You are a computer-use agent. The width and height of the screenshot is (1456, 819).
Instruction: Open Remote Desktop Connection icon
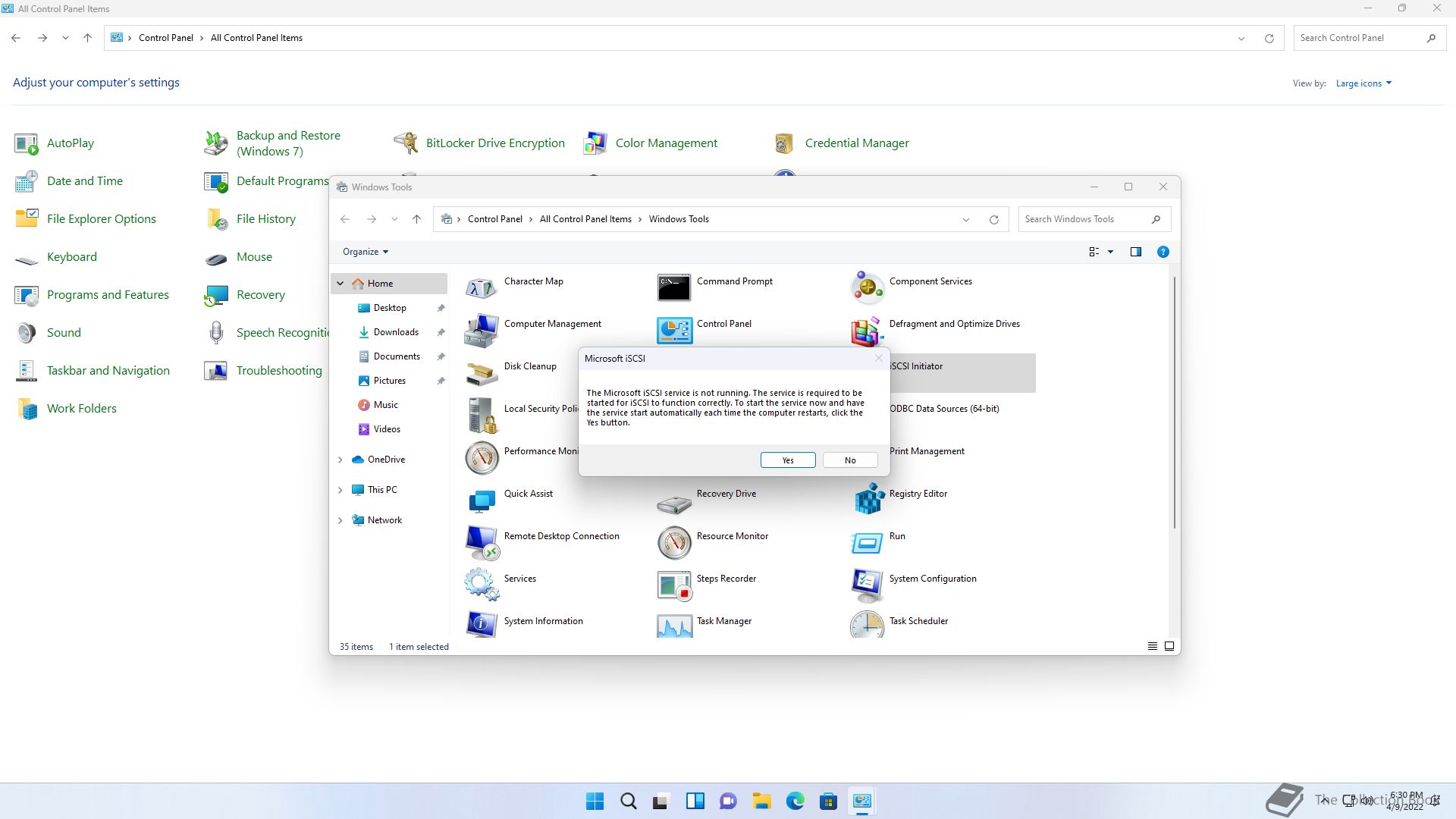tap(482, 543)
